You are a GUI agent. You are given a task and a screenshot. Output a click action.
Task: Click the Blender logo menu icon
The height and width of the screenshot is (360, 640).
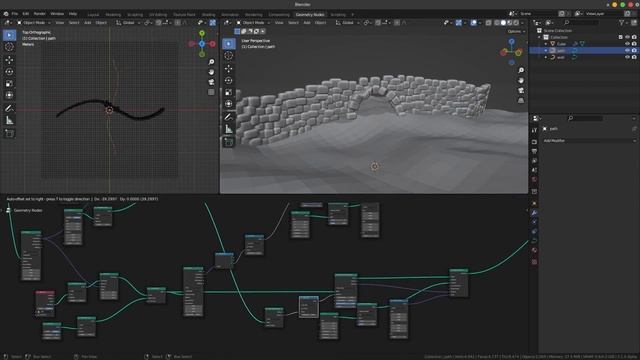(x=6, y=14)
